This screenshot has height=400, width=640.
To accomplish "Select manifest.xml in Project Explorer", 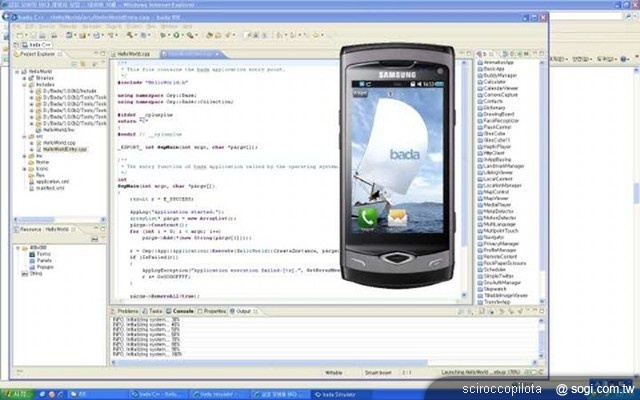I will [48, 187].
